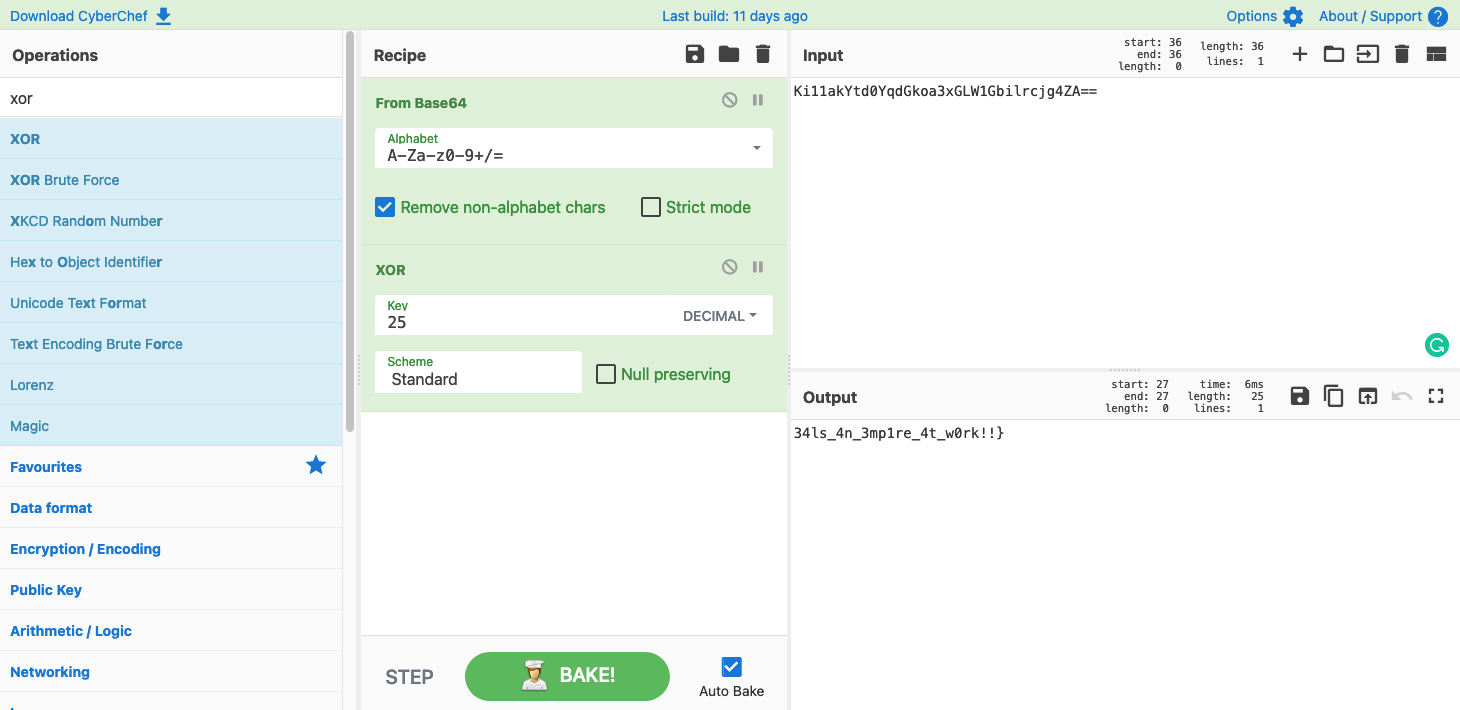Viewport: 1460px width, 710px height.
Task: Click the Download CyberChef link
Action: click(90, 16)
